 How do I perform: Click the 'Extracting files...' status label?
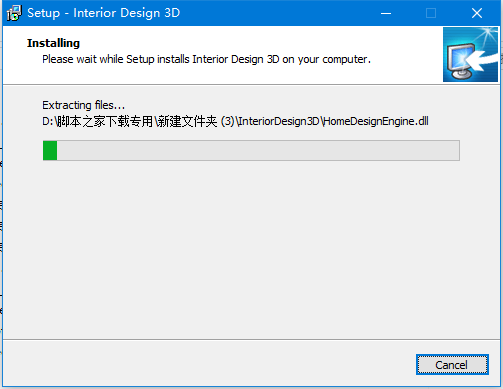[x=83, y=105]
